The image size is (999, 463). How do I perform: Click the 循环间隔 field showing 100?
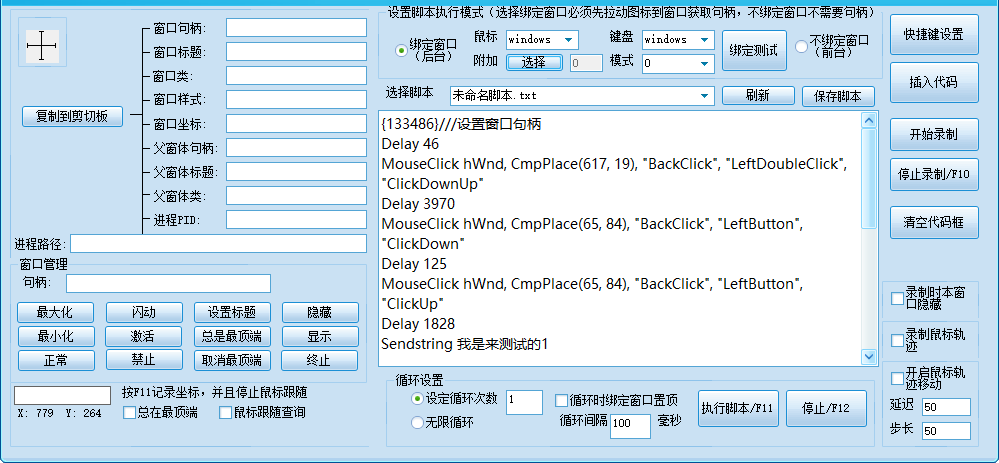tap(630, 426)
